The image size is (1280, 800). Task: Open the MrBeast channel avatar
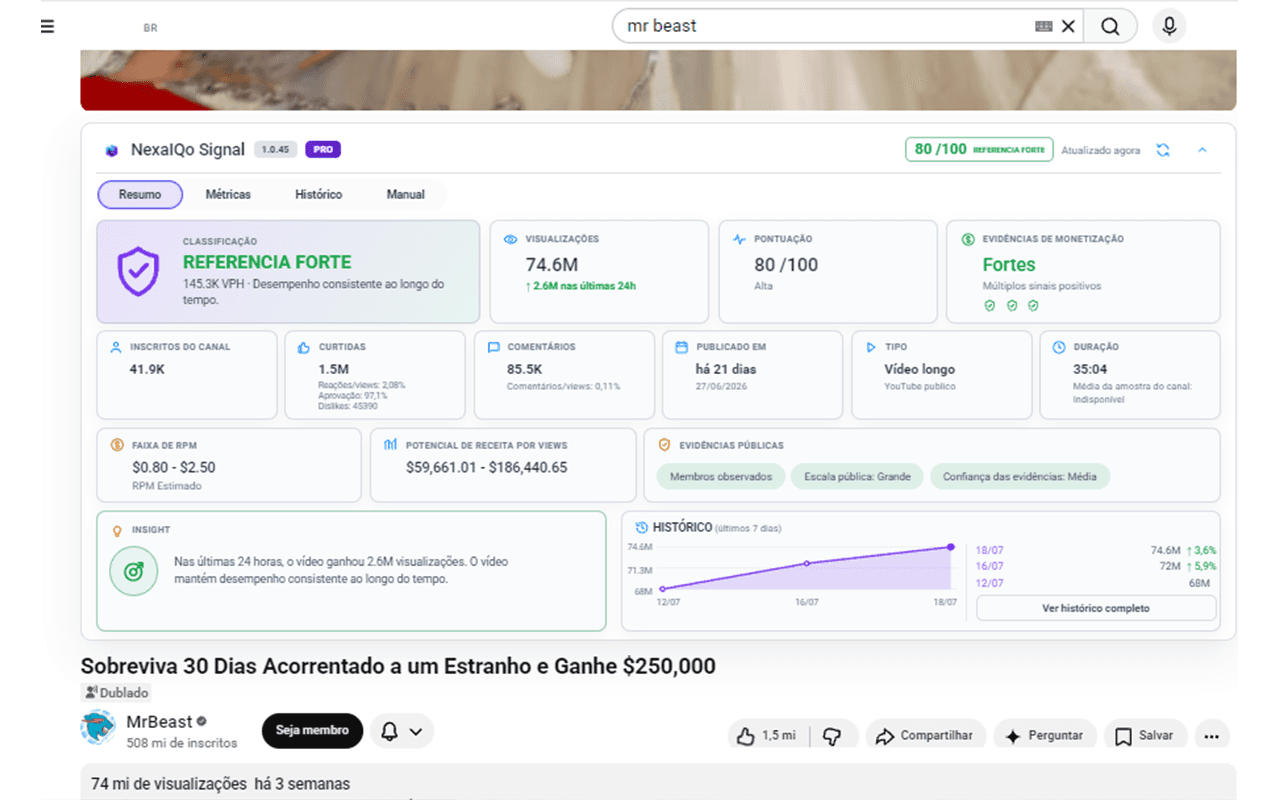pyautogui.click(x=98, y=729)
